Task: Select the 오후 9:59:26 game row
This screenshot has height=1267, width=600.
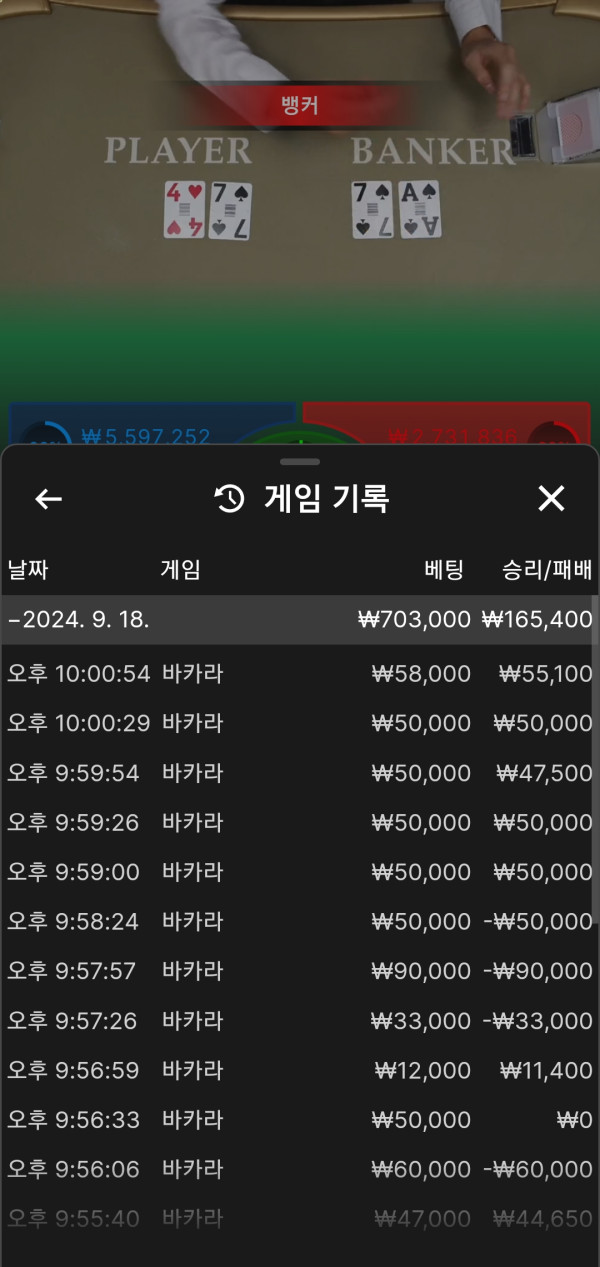Action: click(x=300, y=822)
